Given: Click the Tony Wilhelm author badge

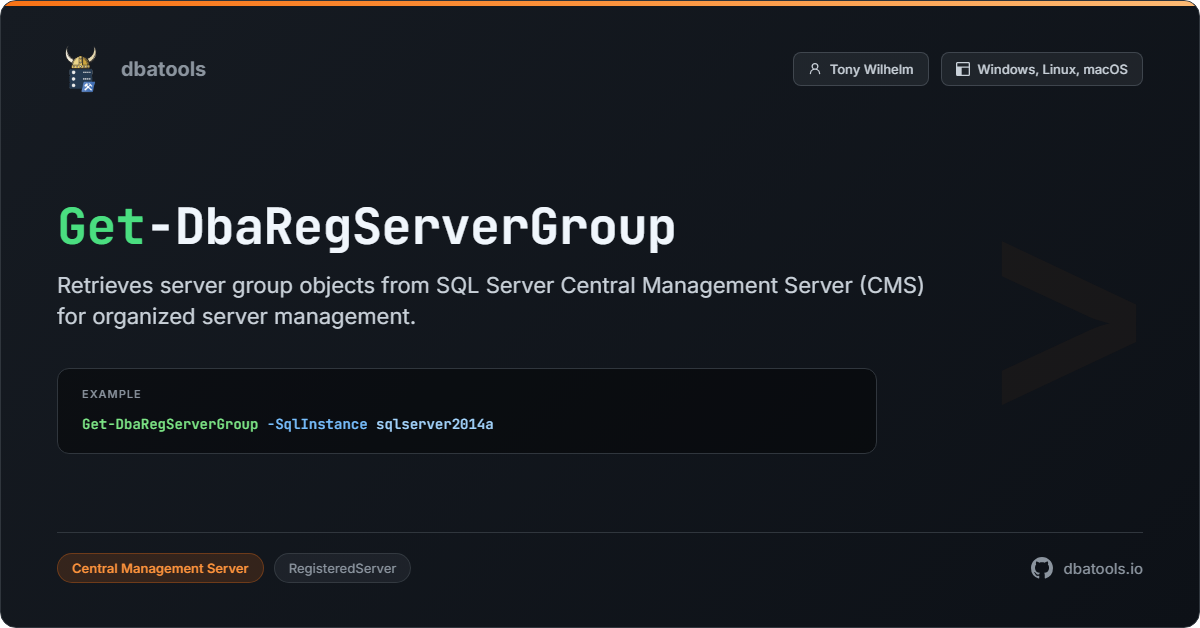Looking at the screenshot, I should [860, 69].
